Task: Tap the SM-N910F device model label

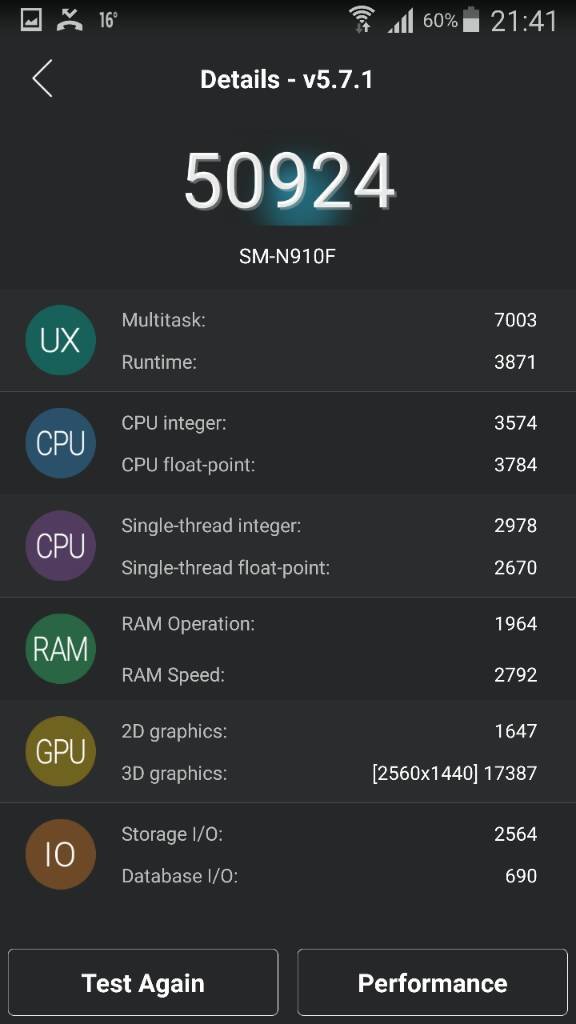Action: tap(287, 256)
